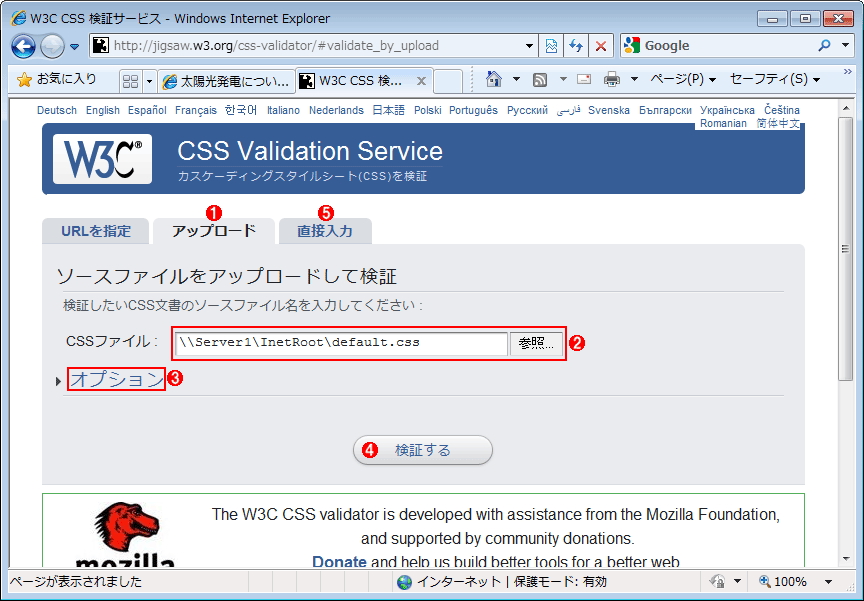The width and height of the screenshot is (864, 601).
Task: Switch language to Nederlands
Action: 336,110
